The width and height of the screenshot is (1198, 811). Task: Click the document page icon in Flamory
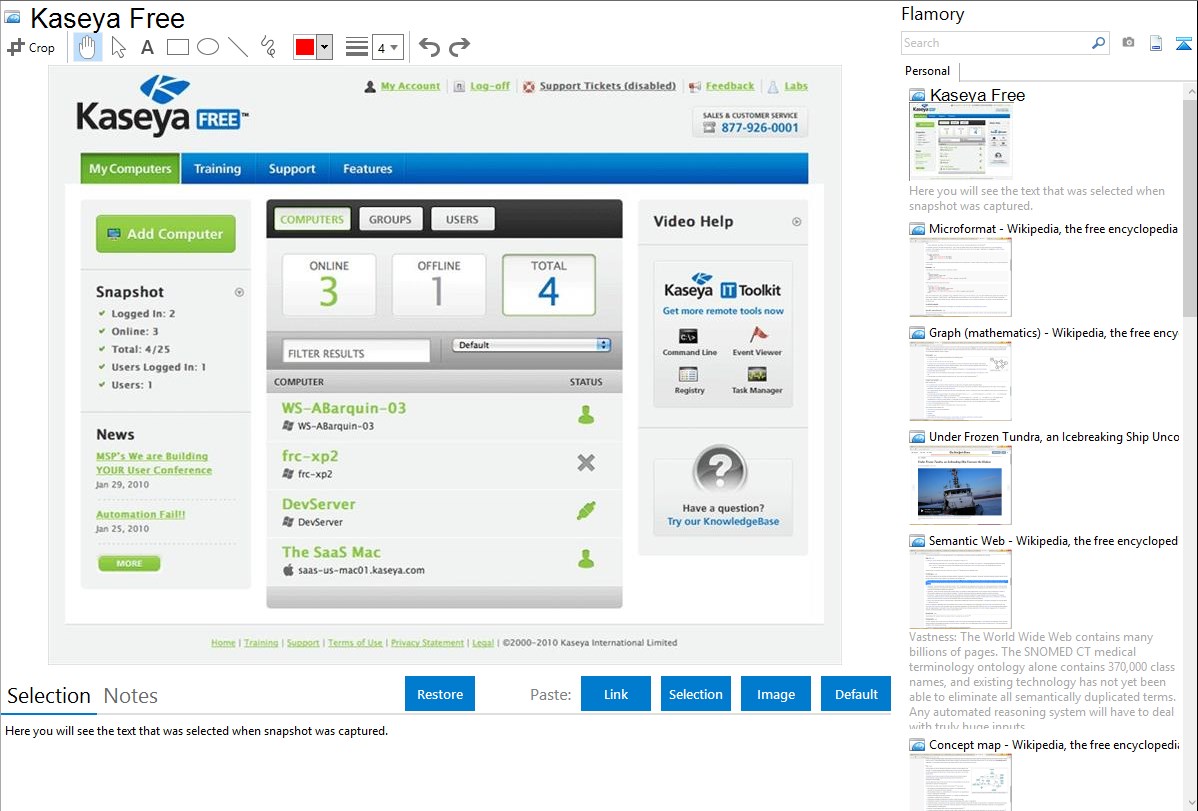coord(1156,43)
